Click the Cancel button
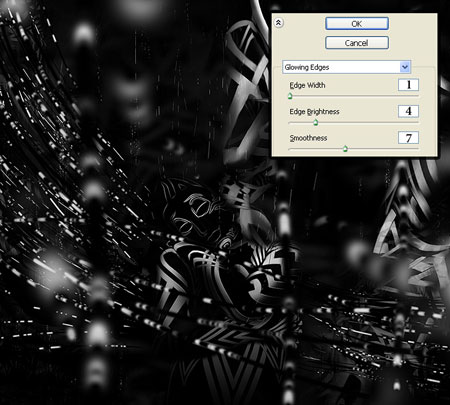Image resolution: width=450 pixels, height=405 pixels. (357, 43)
